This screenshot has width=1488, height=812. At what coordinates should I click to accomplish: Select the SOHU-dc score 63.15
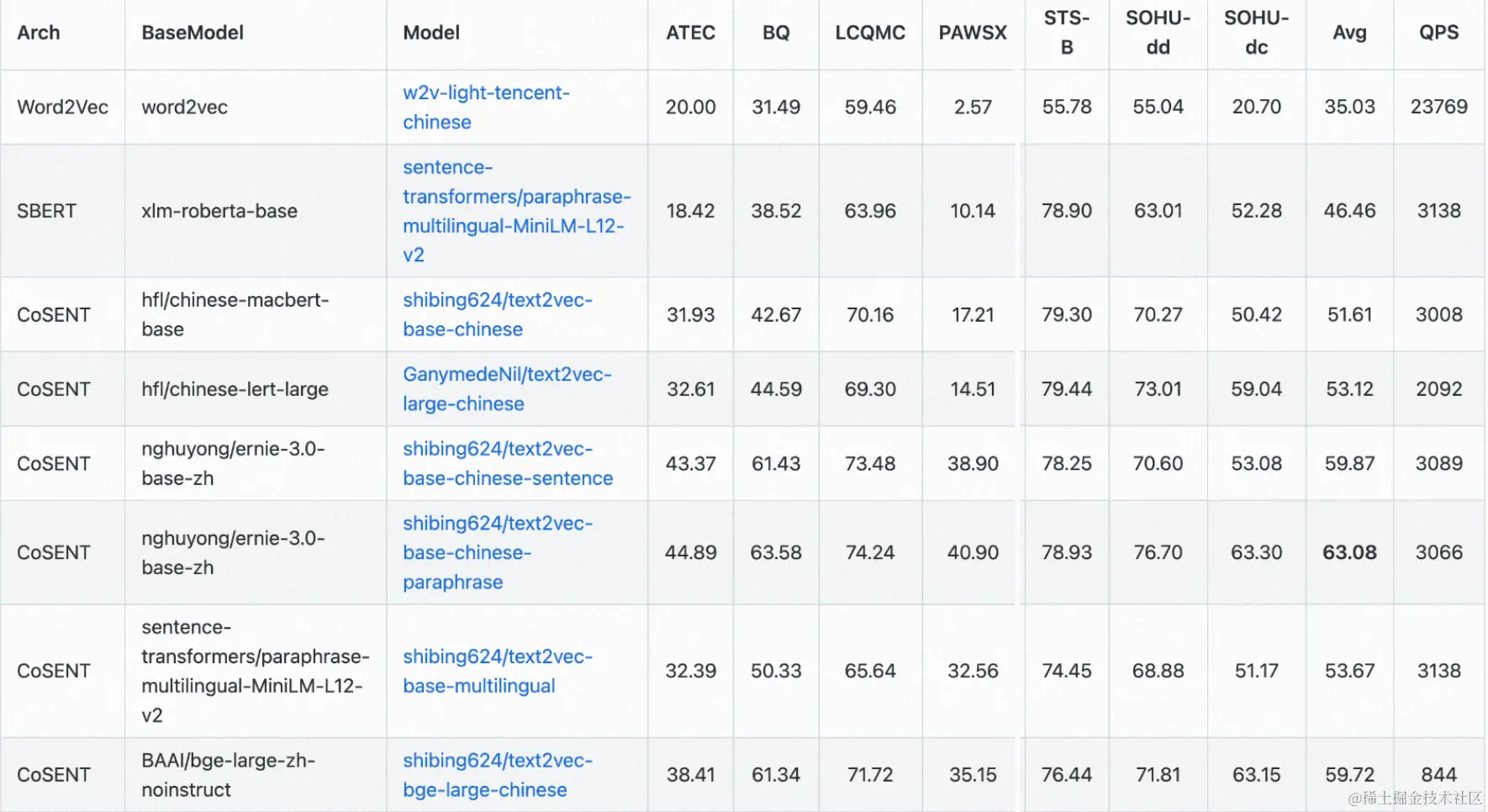pos(1257,774)
